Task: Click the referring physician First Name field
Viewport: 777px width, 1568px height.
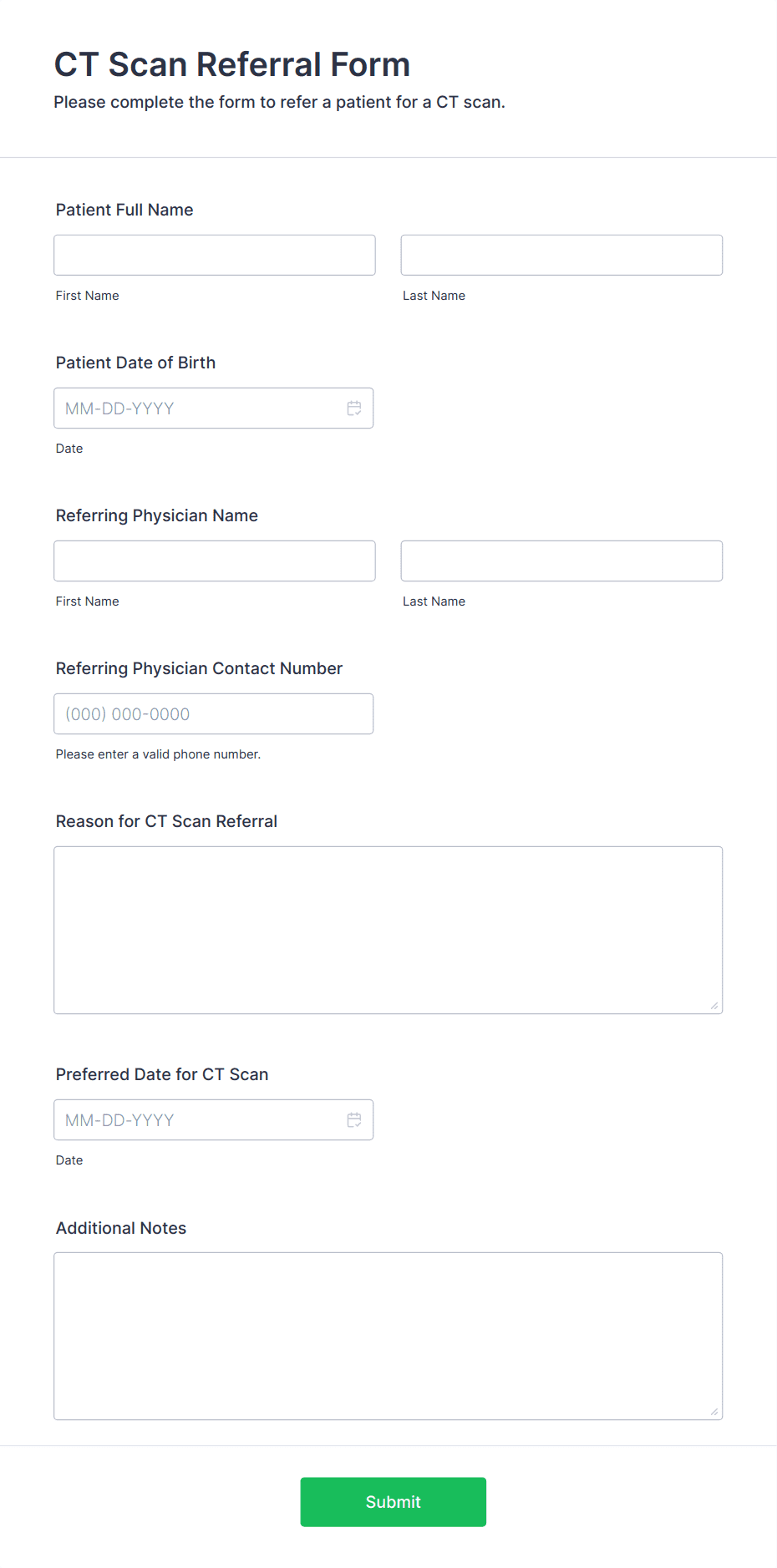Action: pyautogui.click(x=215, y=561)
